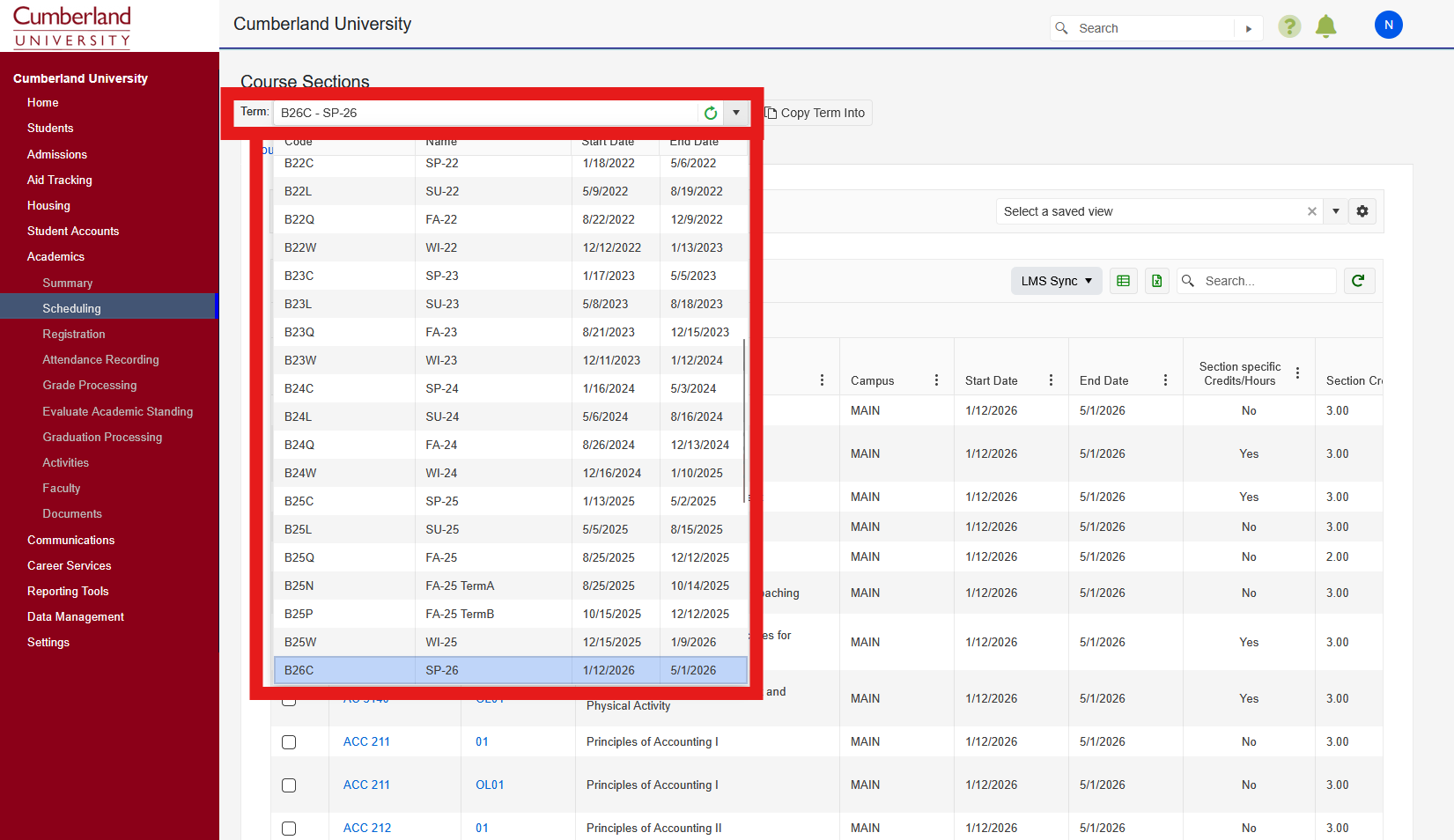Open Attendance Recording under Academics
Viewport: 1454px width, 840px height.
click(101, 359)
